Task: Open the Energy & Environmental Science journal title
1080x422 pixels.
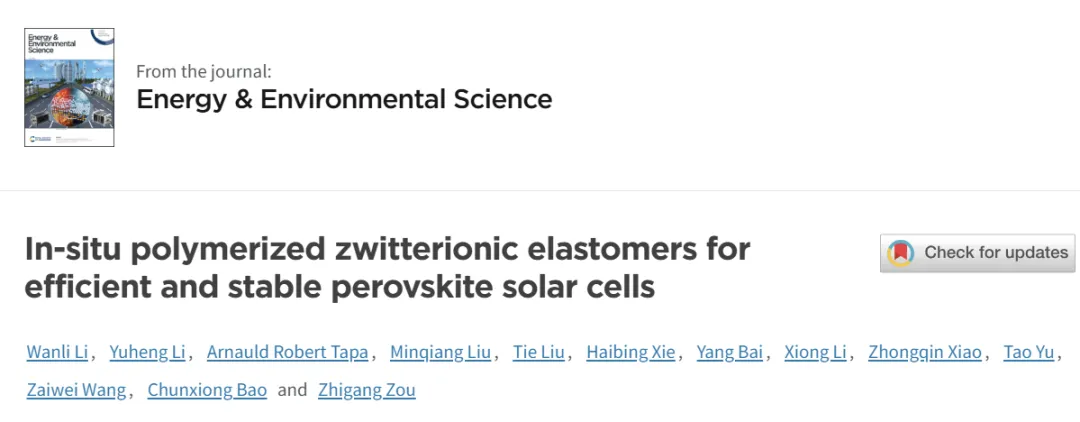Action: click(344, 99)
